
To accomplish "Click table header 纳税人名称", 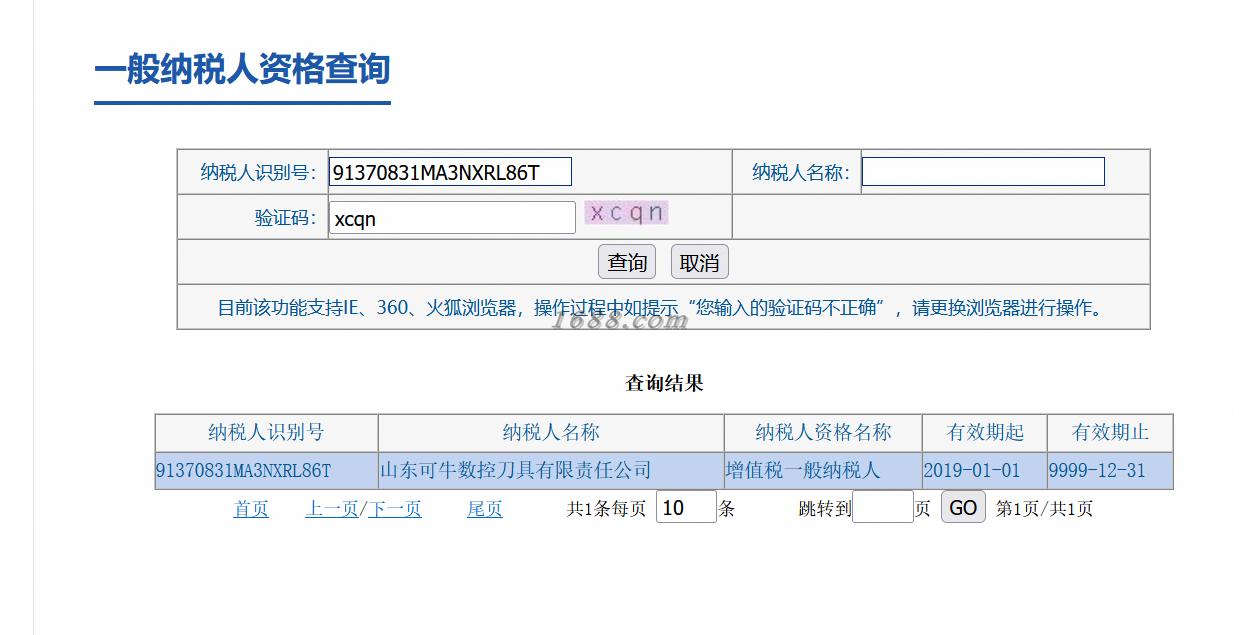I will (551, 433).
